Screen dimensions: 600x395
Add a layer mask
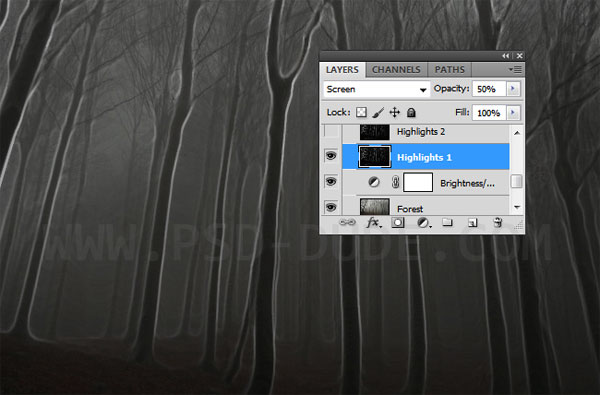(398, 222)
